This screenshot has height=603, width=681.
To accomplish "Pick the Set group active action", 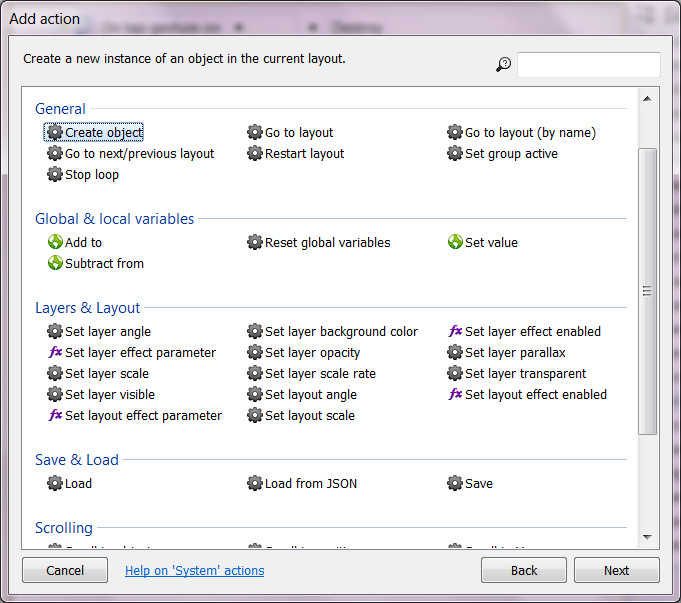I will 511,154.
